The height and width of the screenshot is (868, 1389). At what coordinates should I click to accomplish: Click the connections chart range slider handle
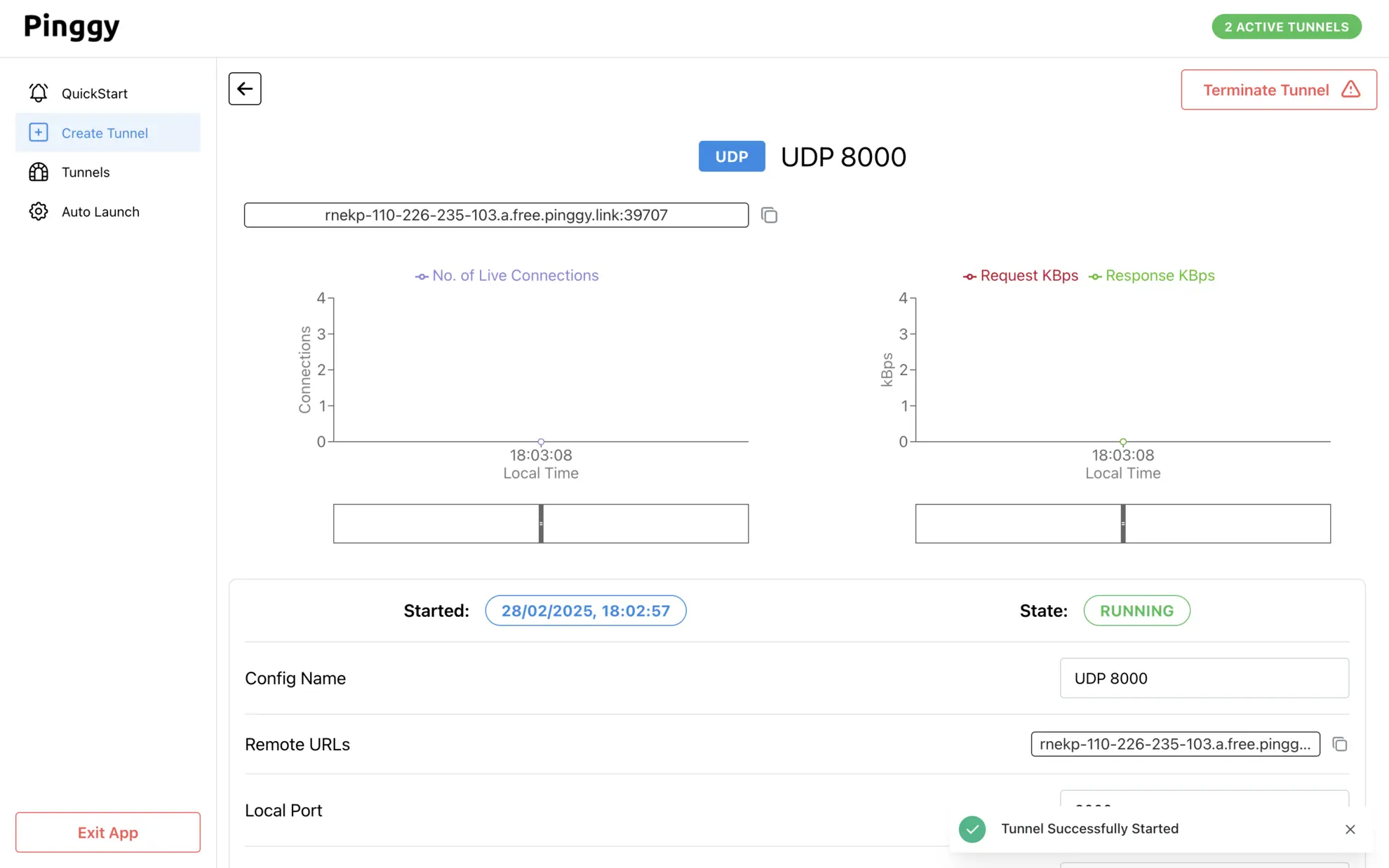(x=541, y=524)
